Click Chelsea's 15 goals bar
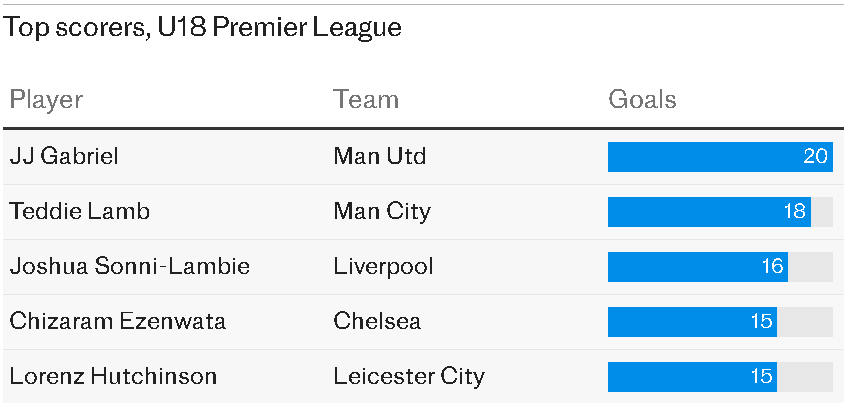849x405 pixels. click(692, 321)
